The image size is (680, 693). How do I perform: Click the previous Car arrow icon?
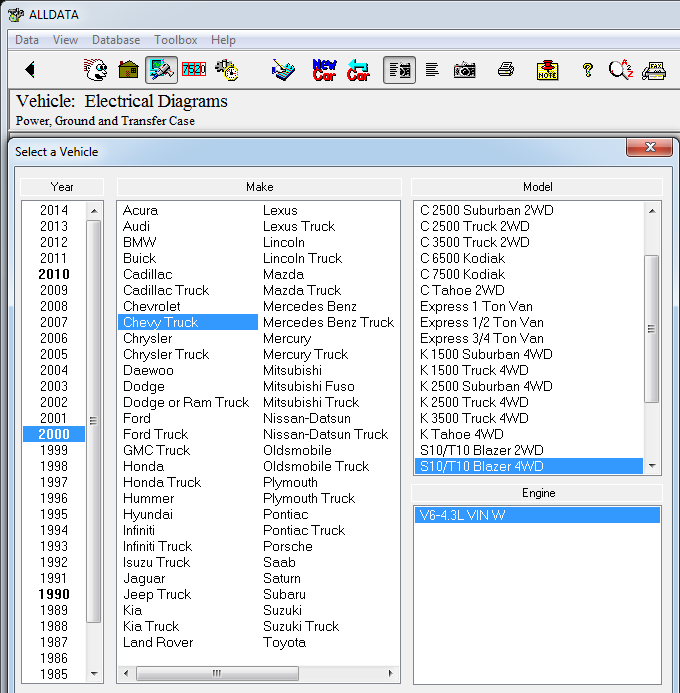(358, 70)
